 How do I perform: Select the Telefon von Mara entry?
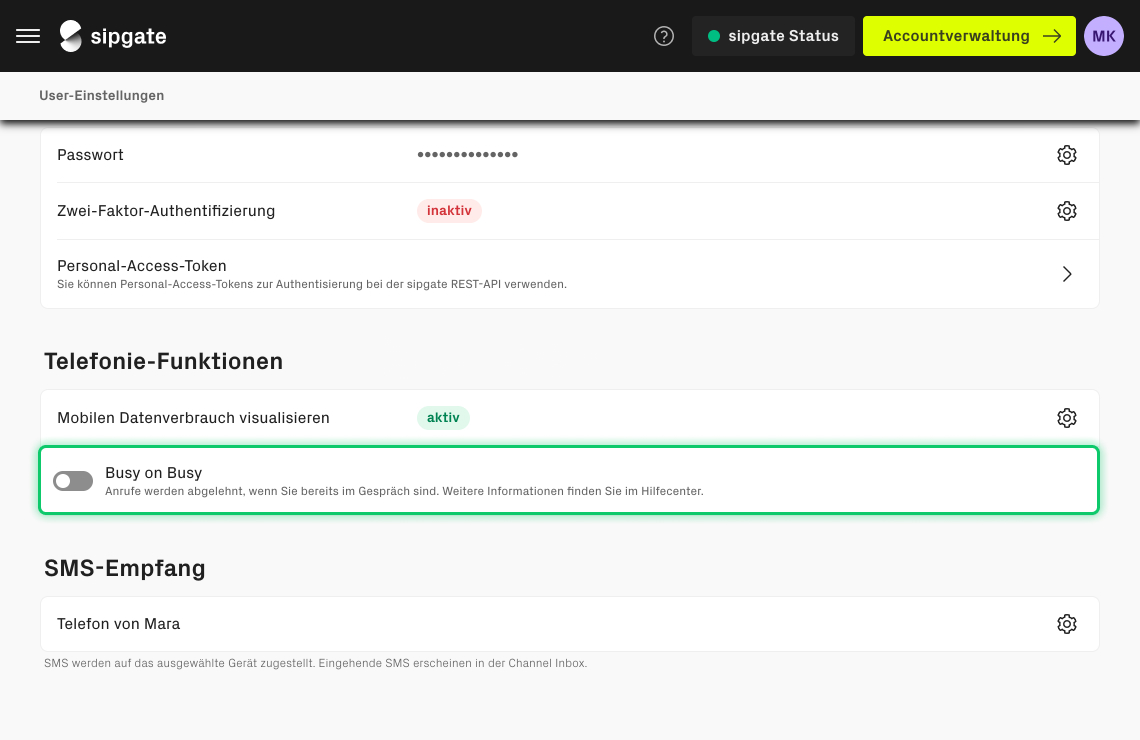click(119, 624)
